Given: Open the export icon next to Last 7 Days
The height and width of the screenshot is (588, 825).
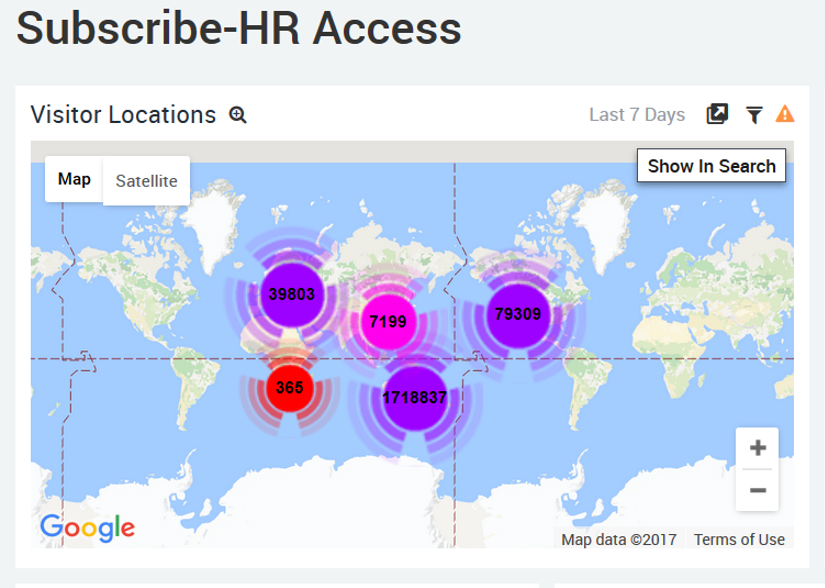Looking at the screenshot, I should tap(717, 114).
